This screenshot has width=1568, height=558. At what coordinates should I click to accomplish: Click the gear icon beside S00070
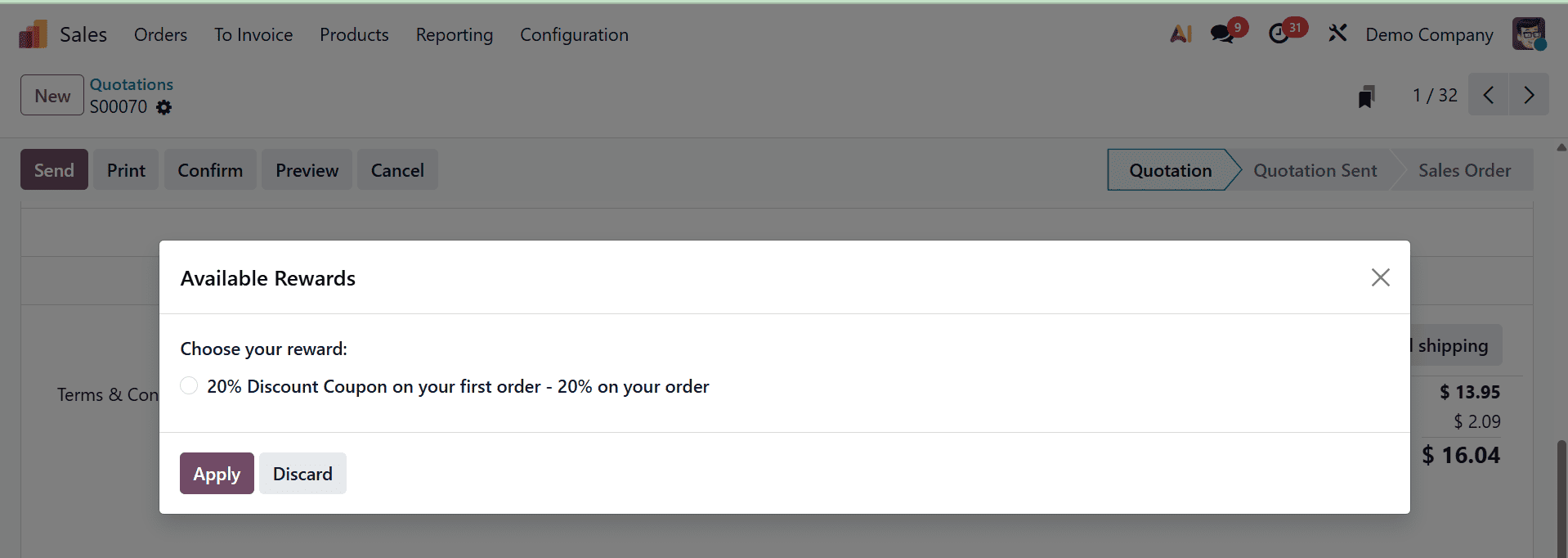click(x=164, y=107)
